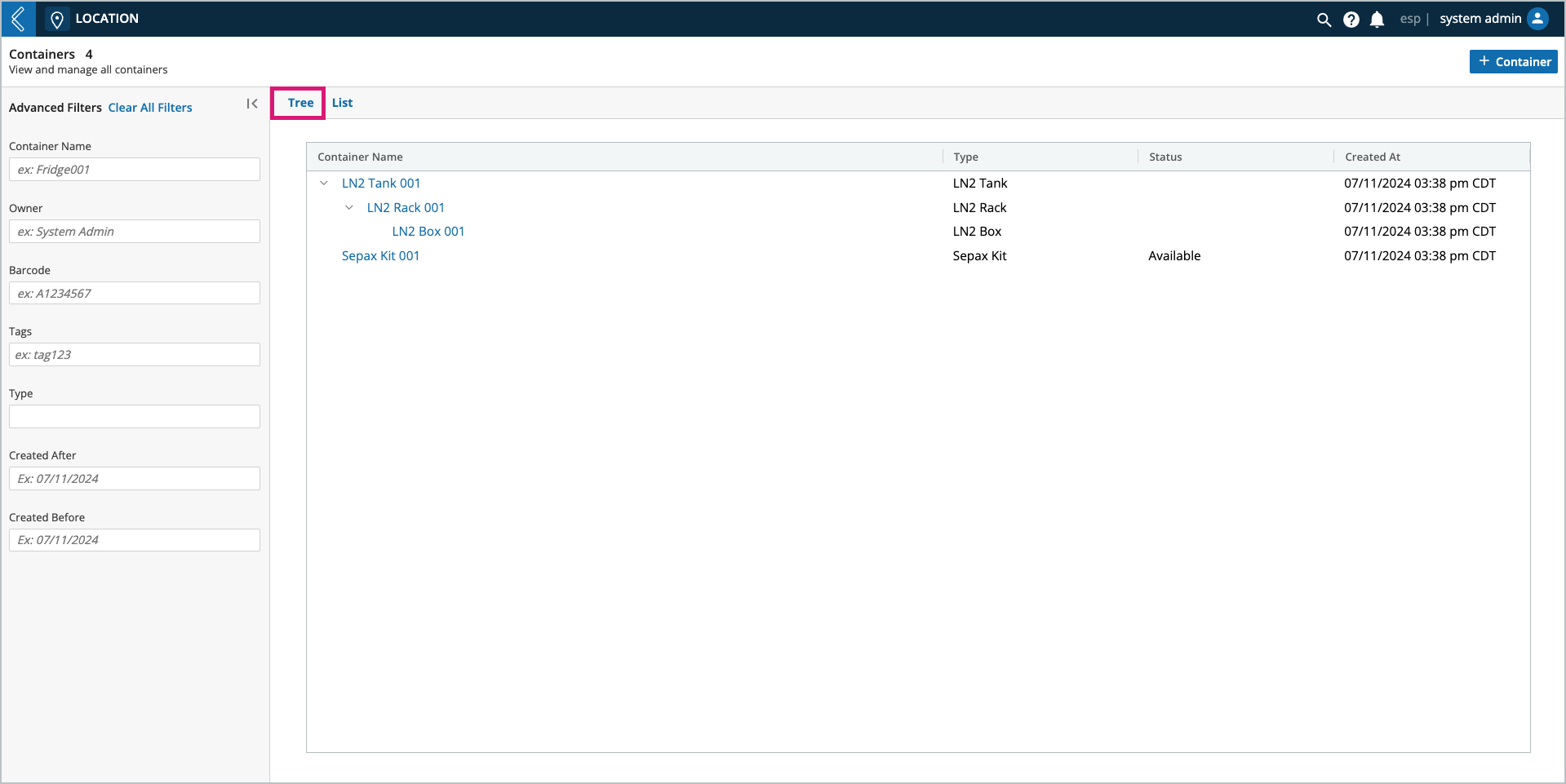
Task: Click the back chevron in the header
Action: pyautogui.click(x=18, y=19)
